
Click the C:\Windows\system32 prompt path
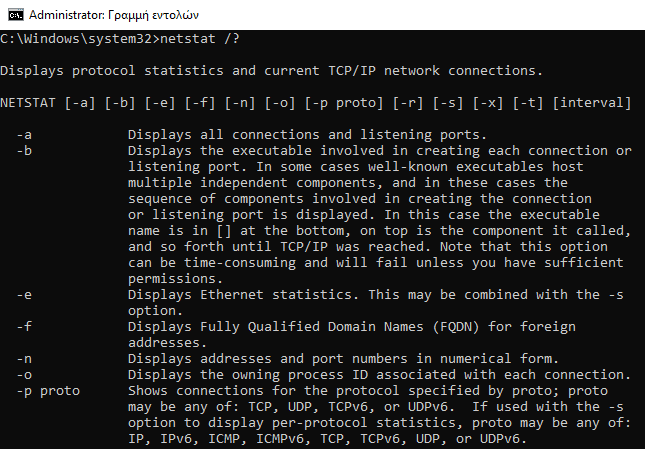tap(76, 39)
